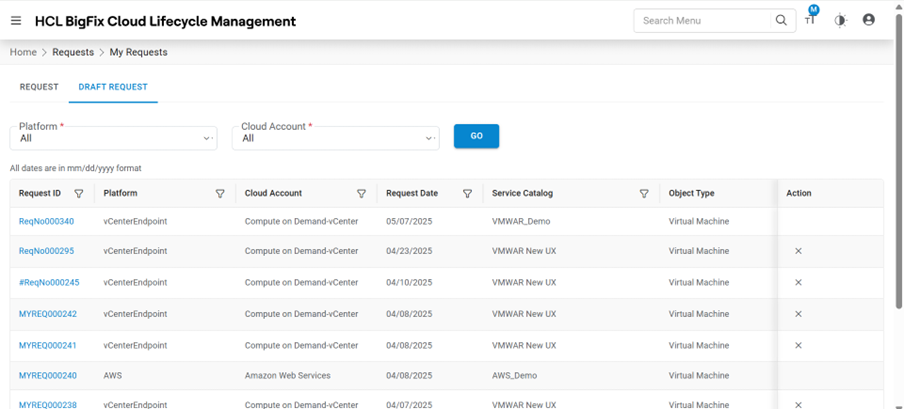Filter the Cloud Account column
Viewport: 904px width, 409px height.
361,194
